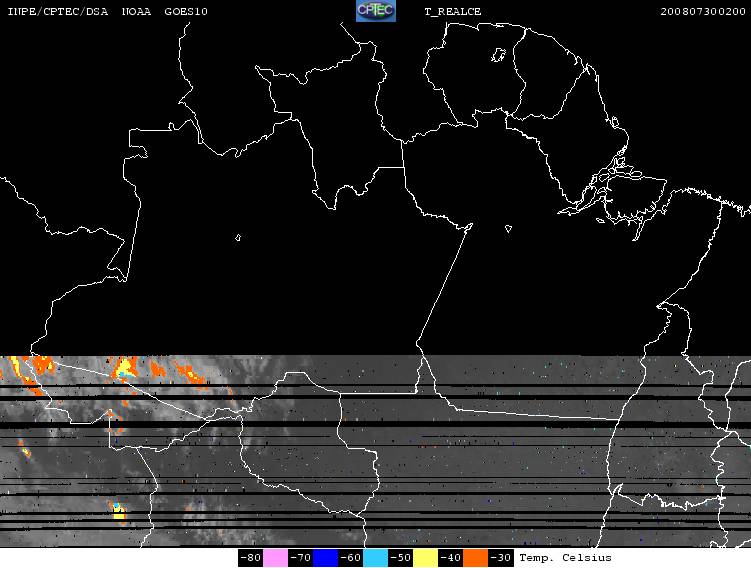Click the -60 legend value
This screenshot has width=751, height=568.
(x=350, y=558)
